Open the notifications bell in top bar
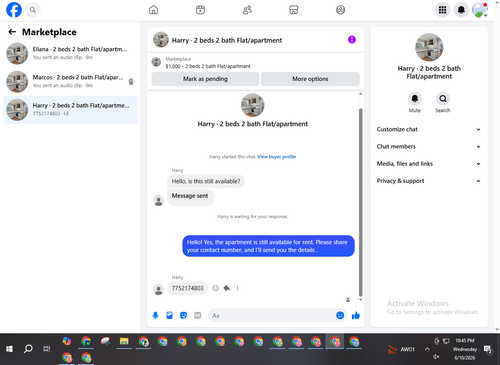The width and height of the screenshot is (500, 365). click(461, 10)
